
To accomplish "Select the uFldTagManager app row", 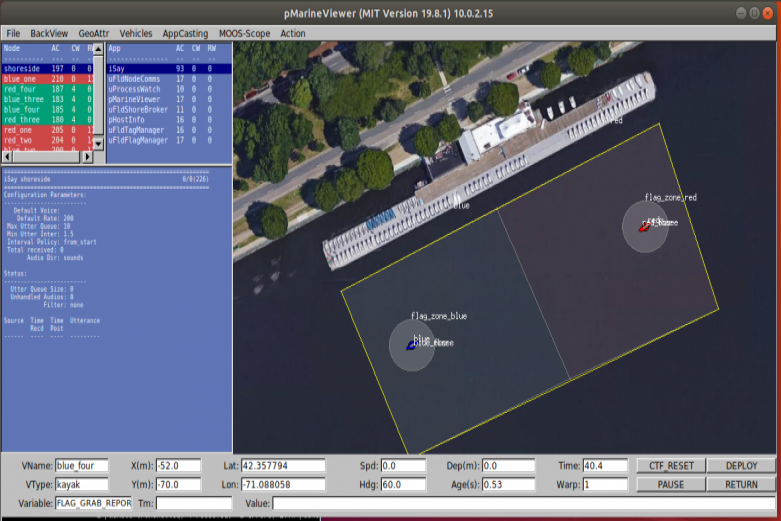I will pos(169,130).
